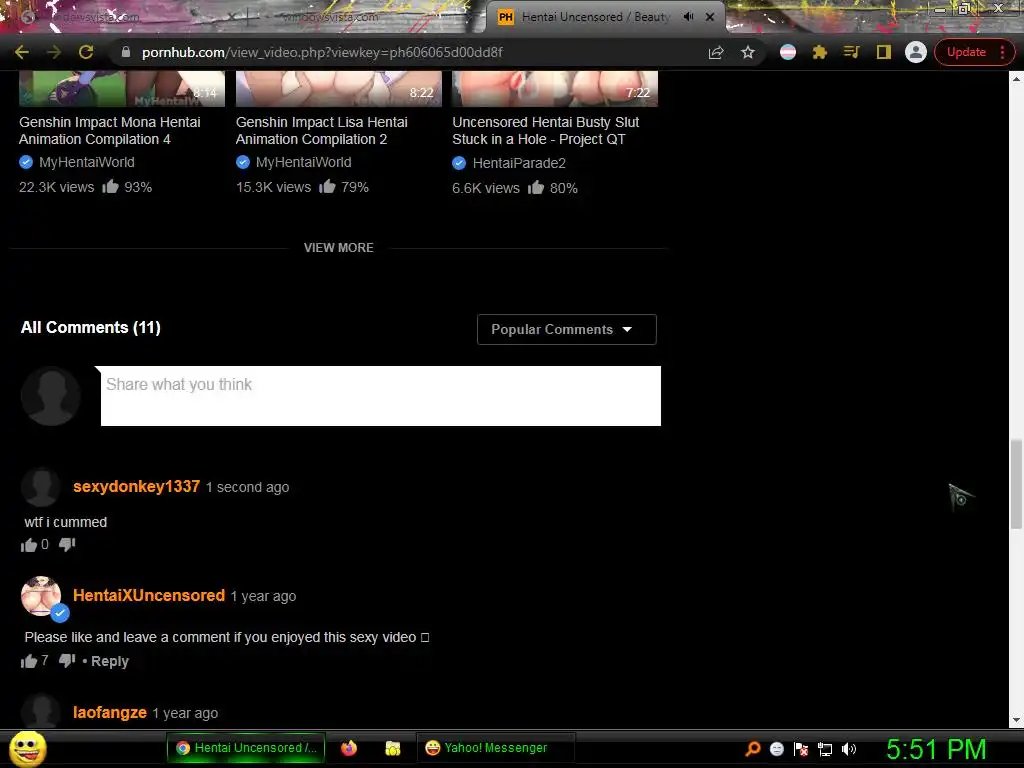Click the round smiley tray icon
The height and width of the screenshot is (768, 1024).
[776, 749]
